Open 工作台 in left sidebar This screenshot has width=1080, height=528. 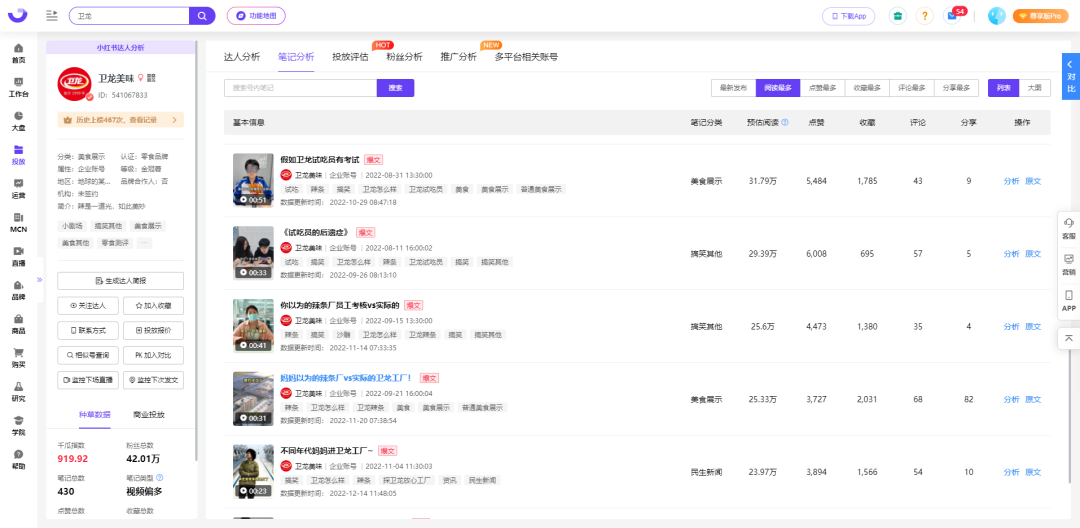(x=19, y=87)
